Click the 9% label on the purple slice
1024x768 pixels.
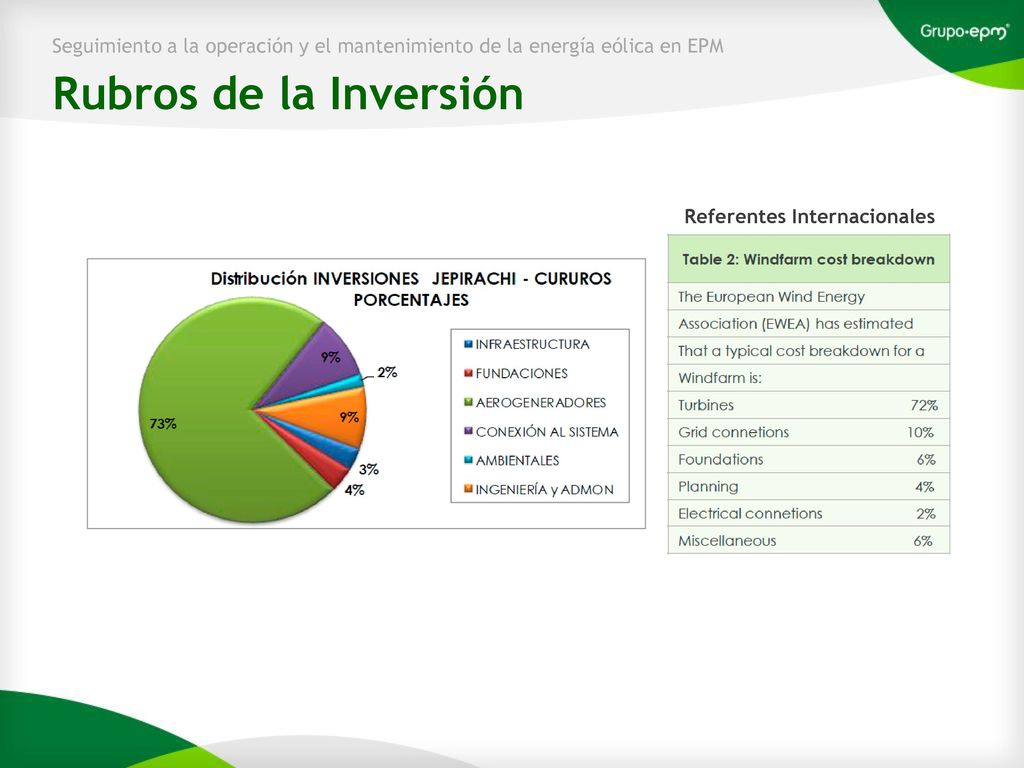(330, 357)
